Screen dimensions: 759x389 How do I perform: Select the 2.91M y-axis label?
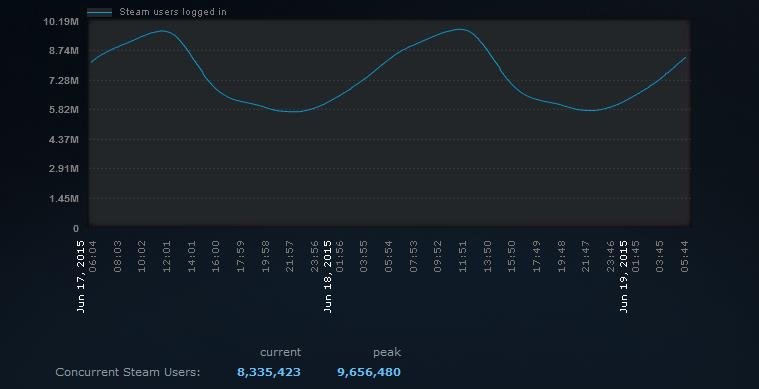[x=63, y=169]
